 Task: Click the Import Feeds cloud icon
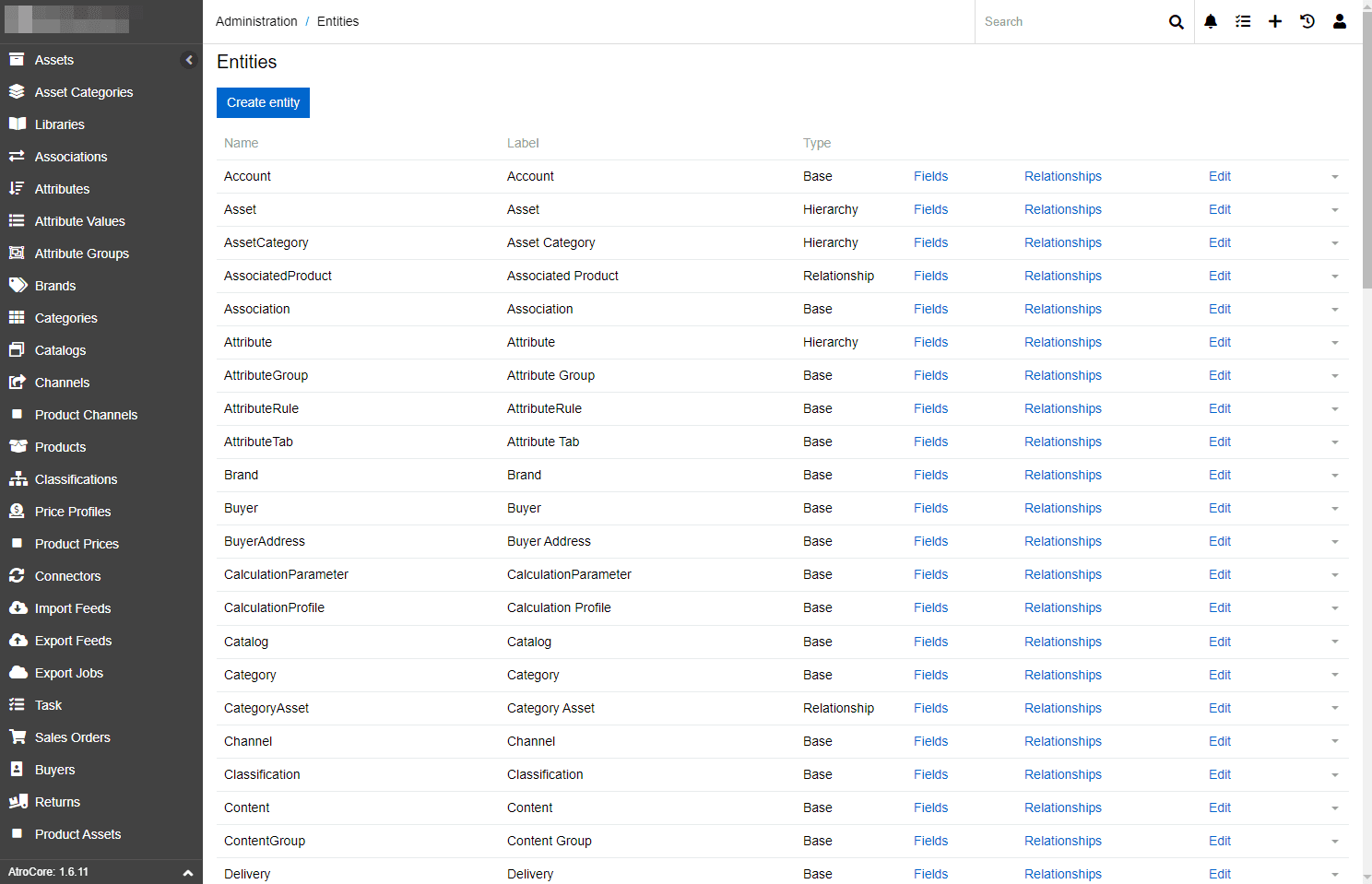18,608
